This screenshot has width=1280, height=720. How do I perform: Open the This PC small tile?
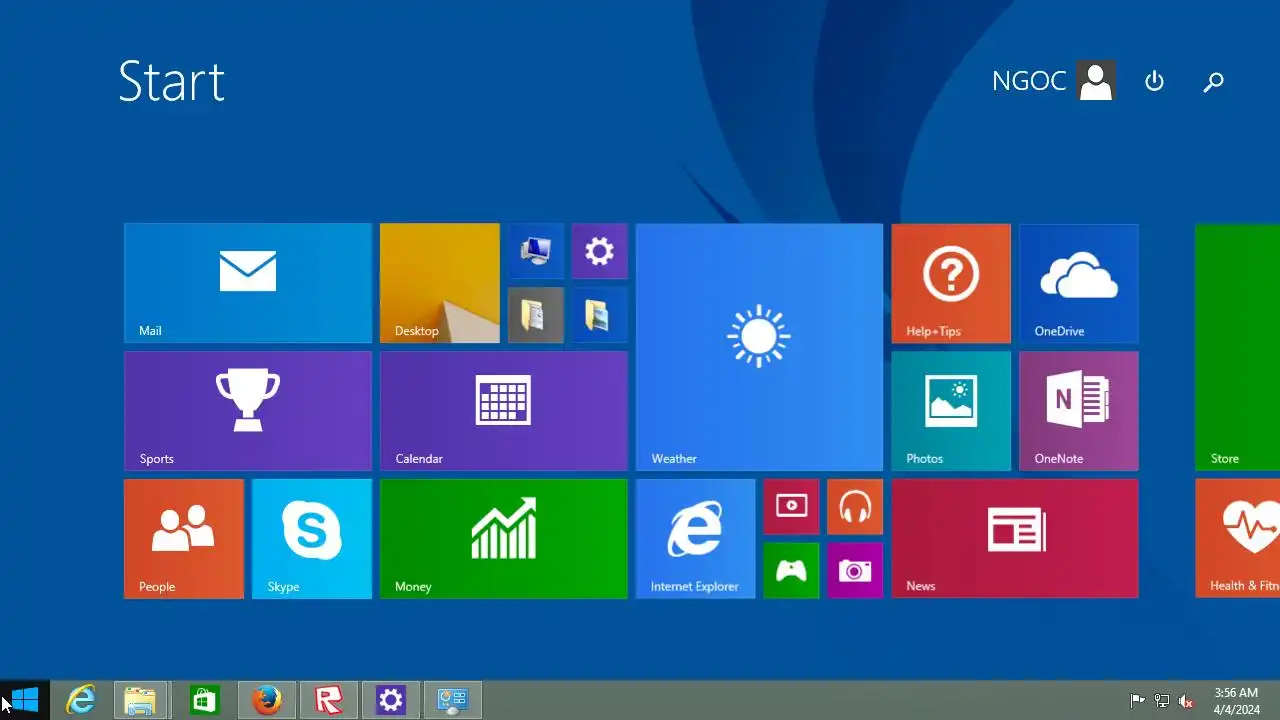pyautogui.click(x=535, y=251)
